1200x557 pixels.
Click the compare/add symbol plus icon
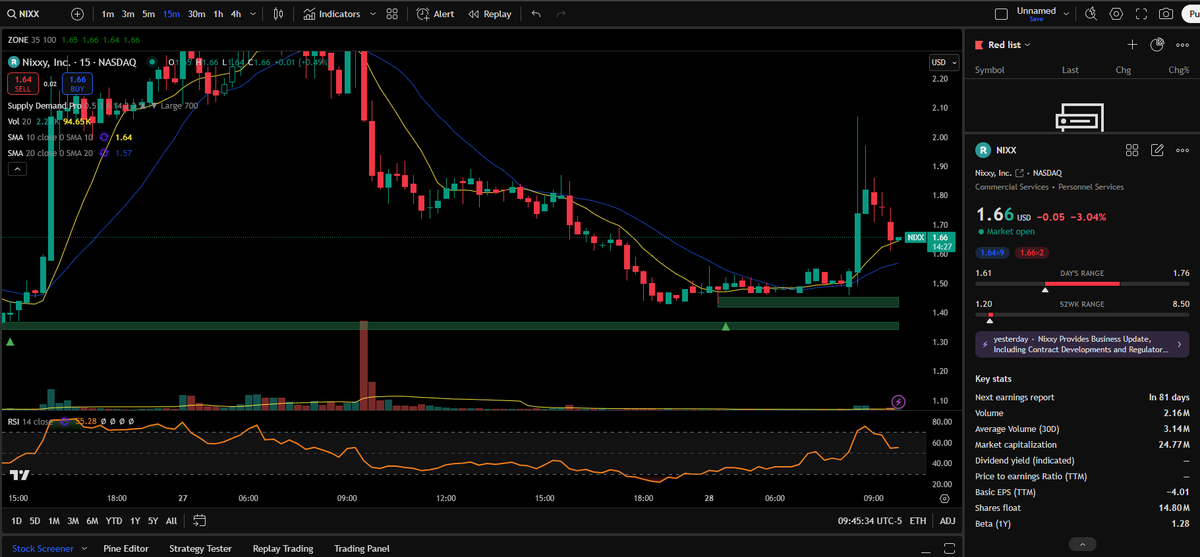coord(78,14)
